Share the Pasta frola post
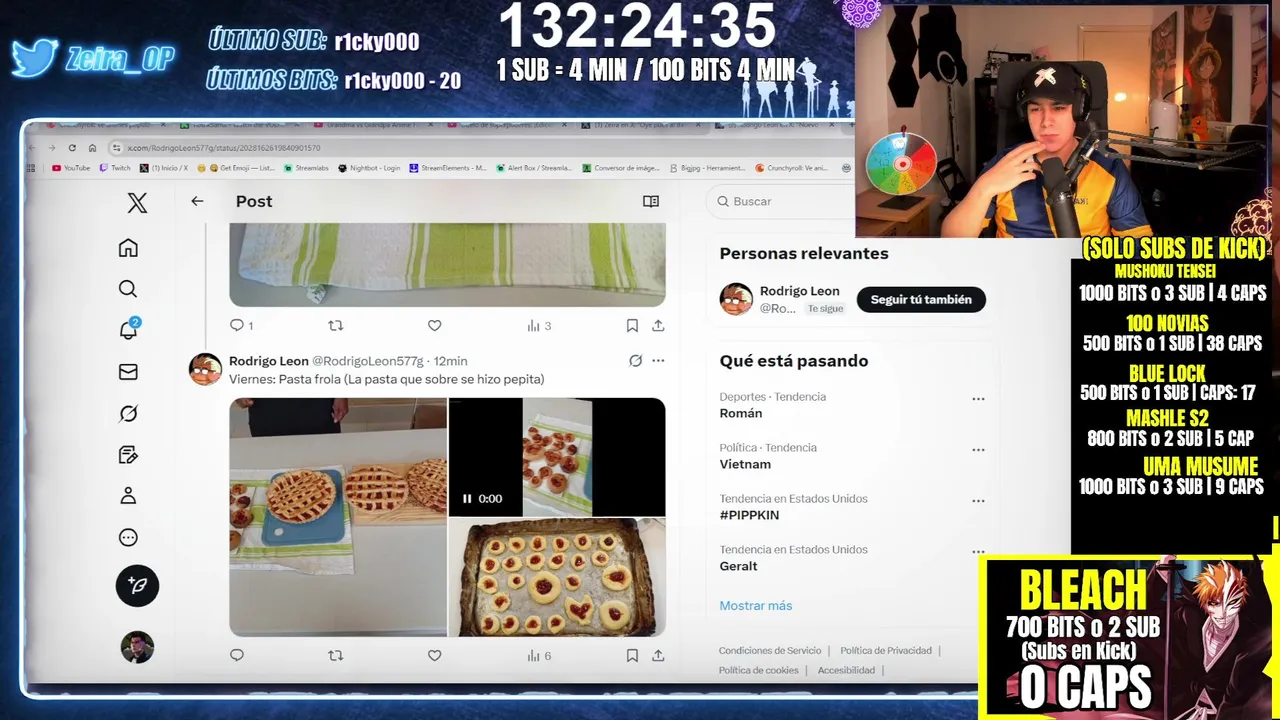Viewport: 1280px width, 720px height. click(x=658, y=655)
